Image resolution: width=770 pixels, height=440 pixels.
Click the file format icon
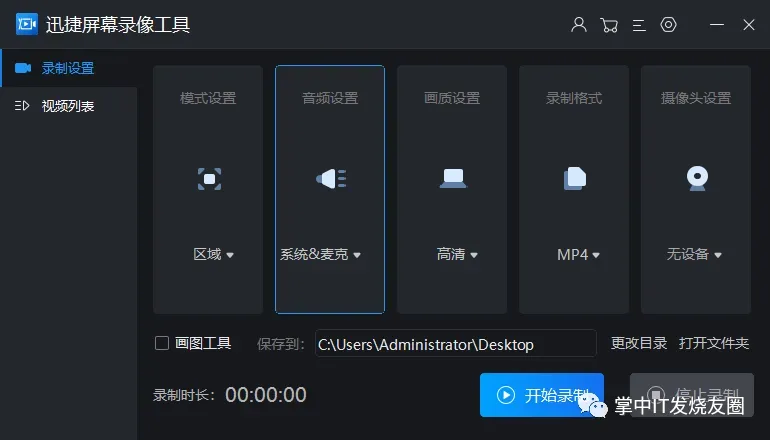click(575, 178)
